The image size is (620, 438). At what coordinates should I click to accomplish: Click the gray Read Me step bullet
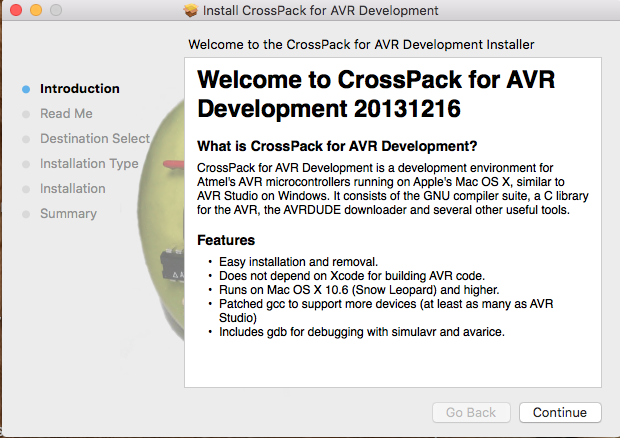point(26,114)
